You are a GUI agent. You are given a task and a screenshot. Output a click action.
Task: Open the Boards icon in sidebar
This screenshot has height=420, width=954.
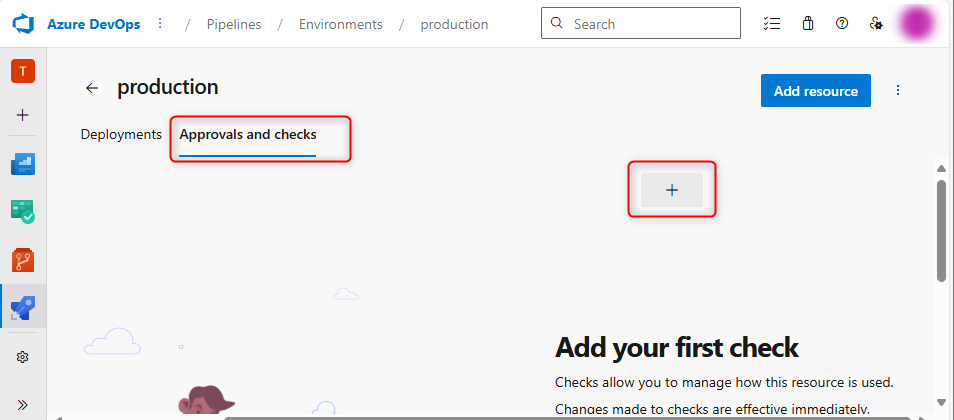coord(23,164)
